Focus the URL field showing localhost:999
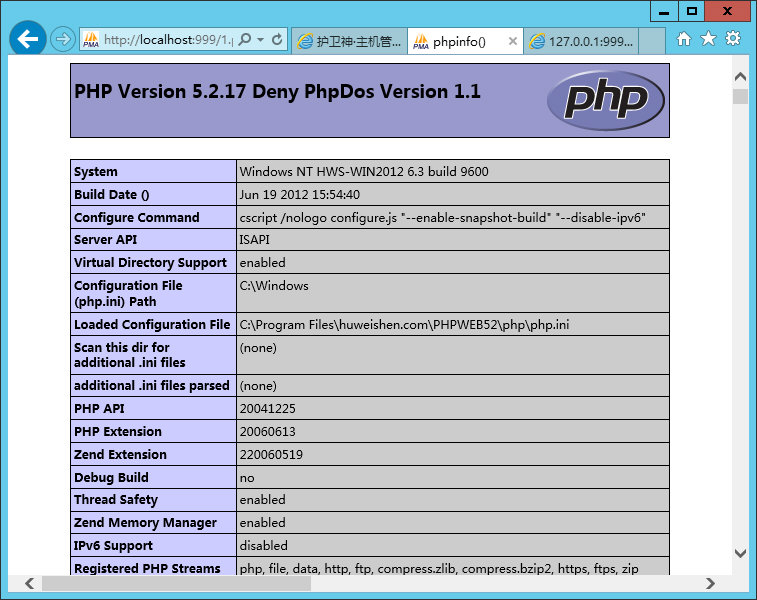This screenshot has height=600, width=757. 168,40
